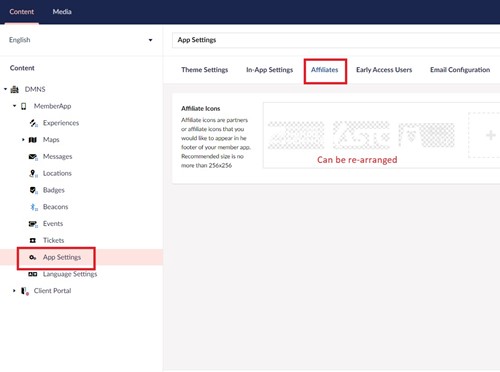Viewport: 500px width, 372px height.
Task: Click the DMNS building icon
Action: 15,89
